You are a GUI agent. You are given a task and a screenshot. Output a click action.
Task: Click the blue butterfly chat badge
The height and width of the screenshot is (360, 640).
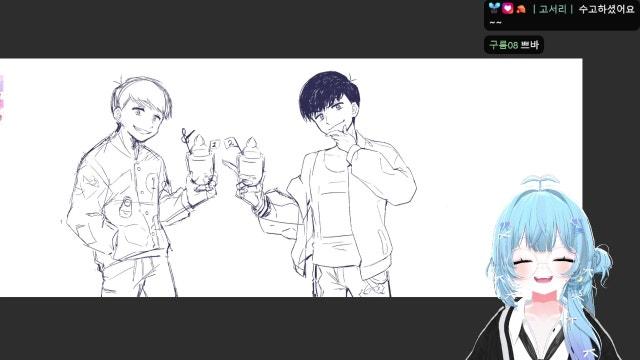[494, 8]
